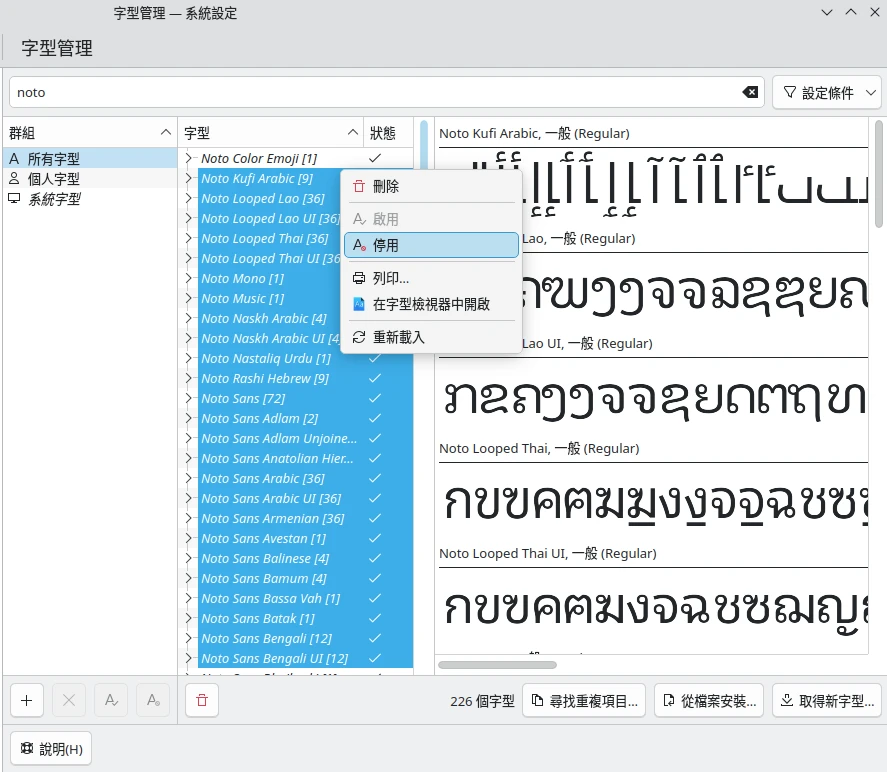Screen dimensions: 887x772
Task: Select the 系統字型 group
Action: tap(54, 199)
